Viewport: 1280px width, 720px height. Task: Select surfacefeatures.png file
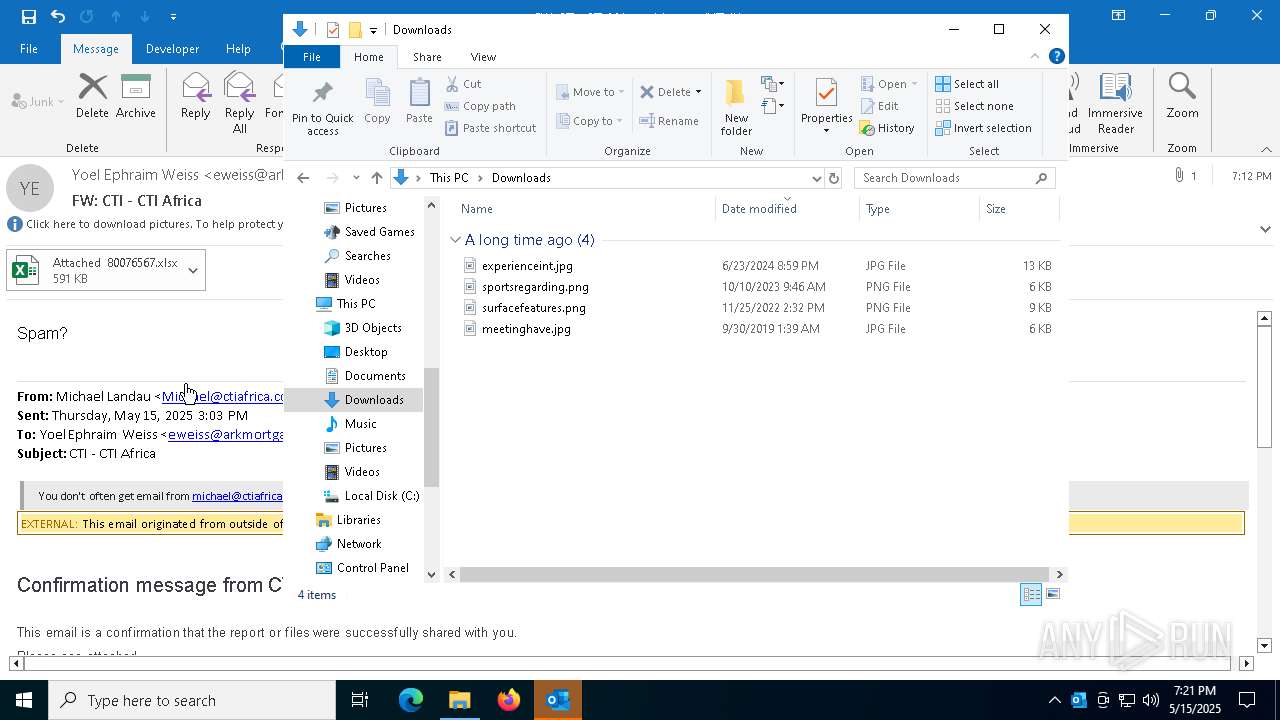(x=533, y=308)
